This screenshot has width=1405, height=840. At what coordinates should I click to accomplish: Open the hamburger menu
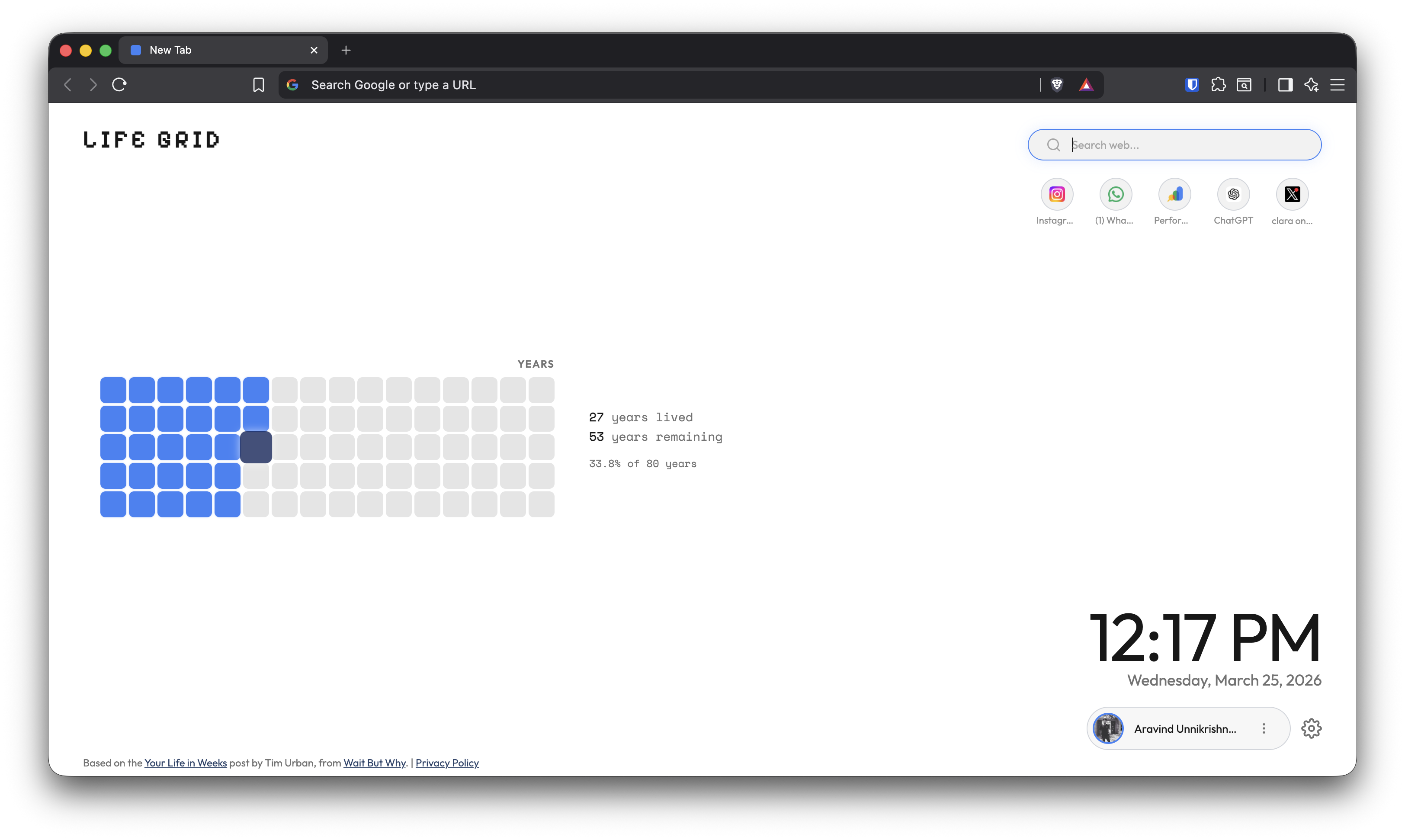click(x=1338, y=84)
